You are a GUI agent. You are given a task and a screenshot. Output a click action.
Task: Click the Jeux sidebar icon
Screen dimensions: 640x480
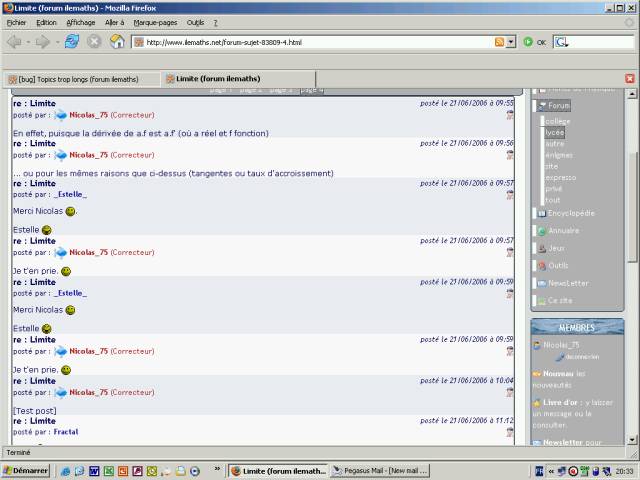click(x=541, y=248)
